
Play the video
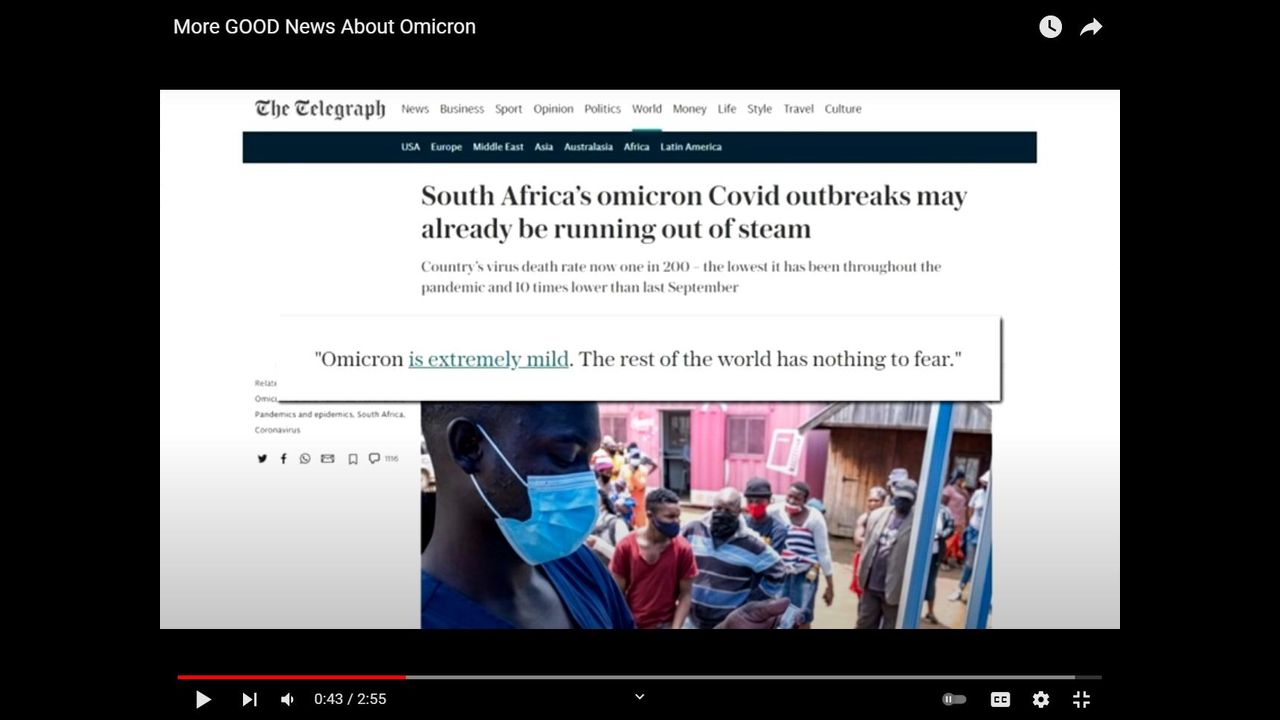[203, 700]
